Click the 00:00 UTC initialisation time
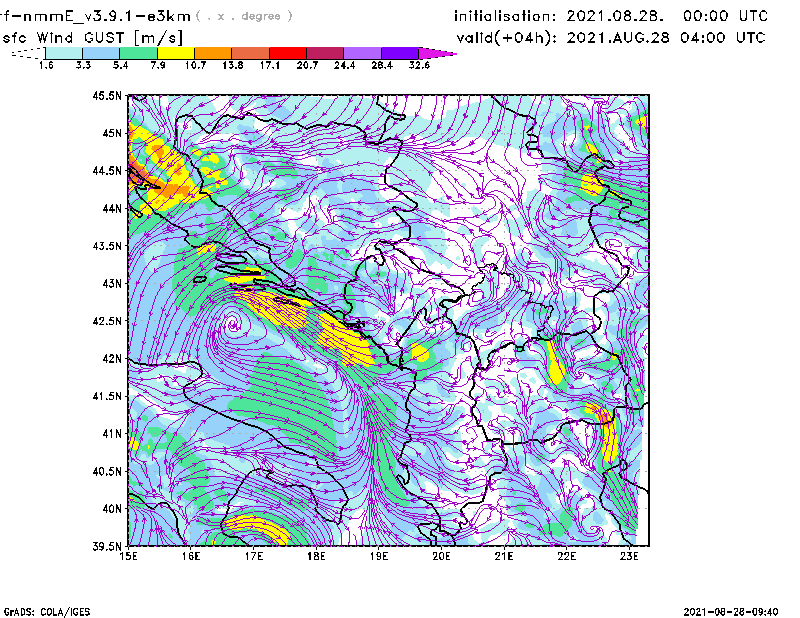Screen dimensions: 800x618 726,16
